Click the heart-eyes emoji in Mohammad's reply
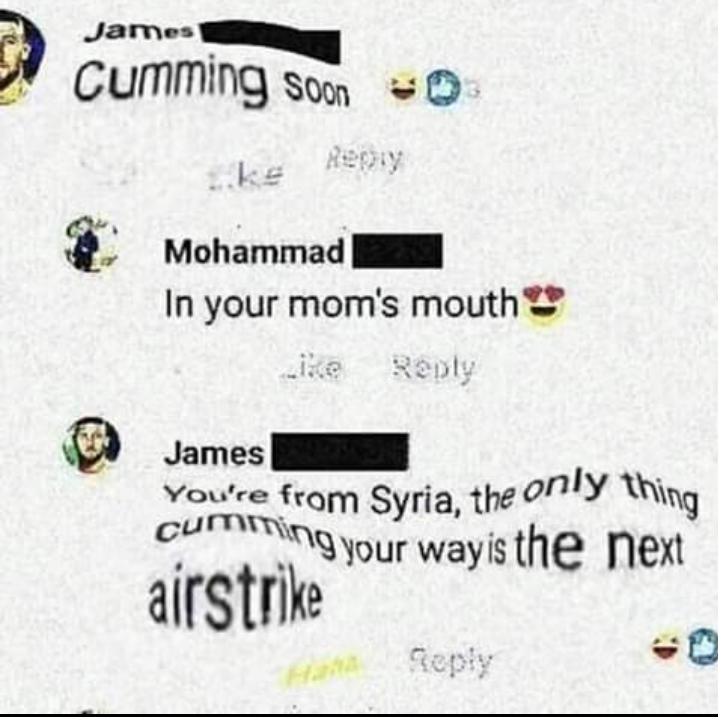Screen dimensions: 718x717 tap(544, 306)
